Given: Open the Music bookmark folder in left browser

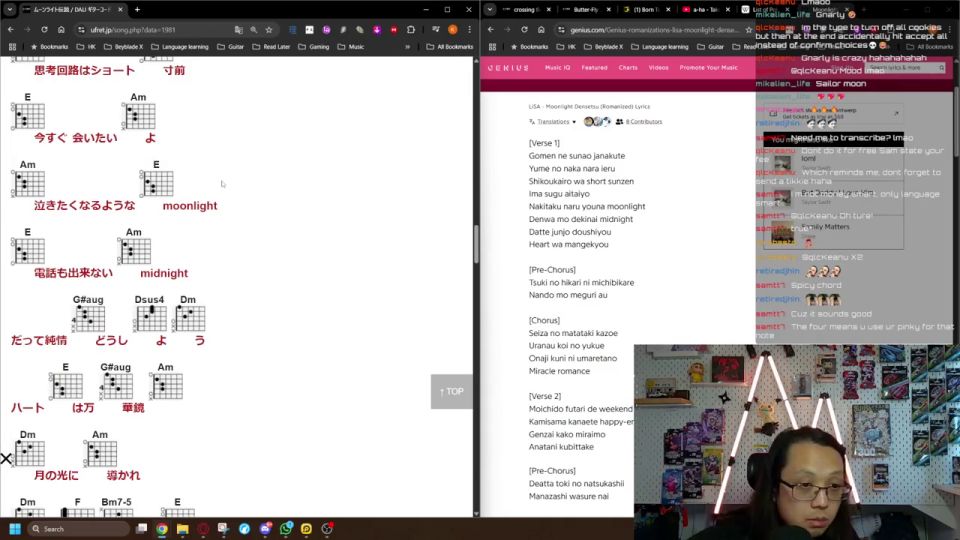Looking at the screenshot, I should tap(350, 47).
